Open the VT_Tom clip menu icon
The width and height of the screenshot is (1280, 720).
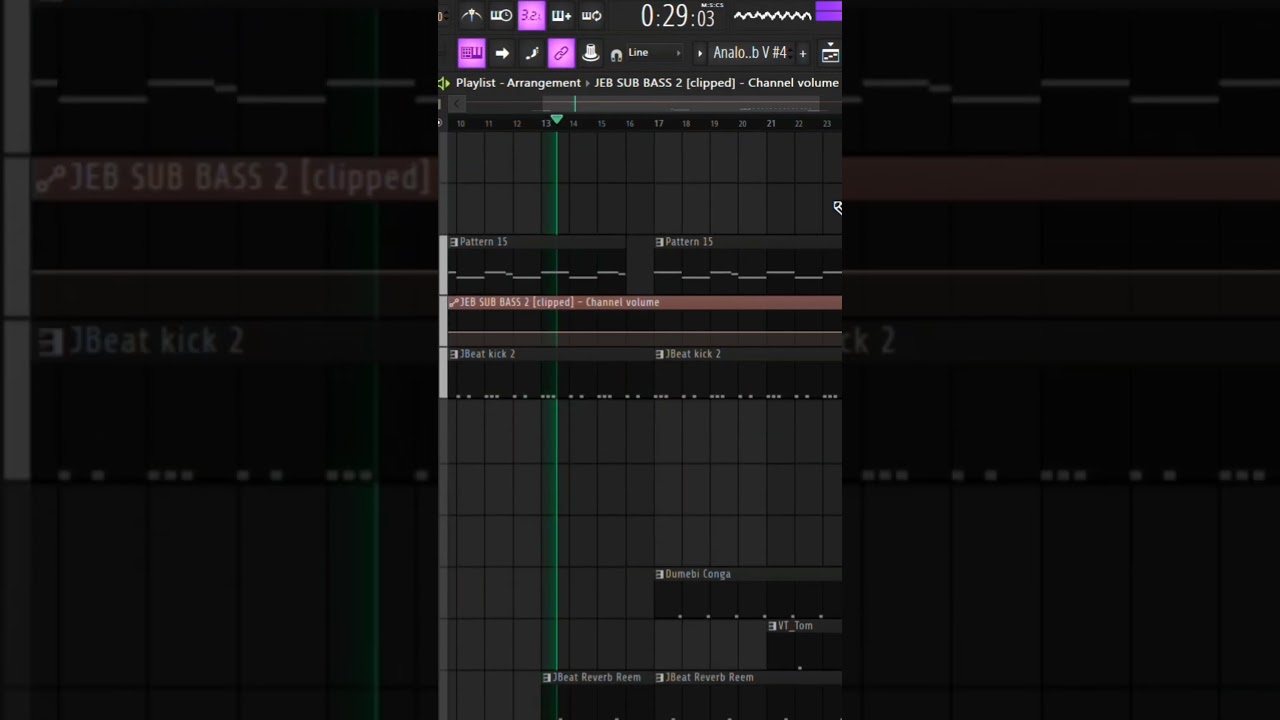click(772, 626)
